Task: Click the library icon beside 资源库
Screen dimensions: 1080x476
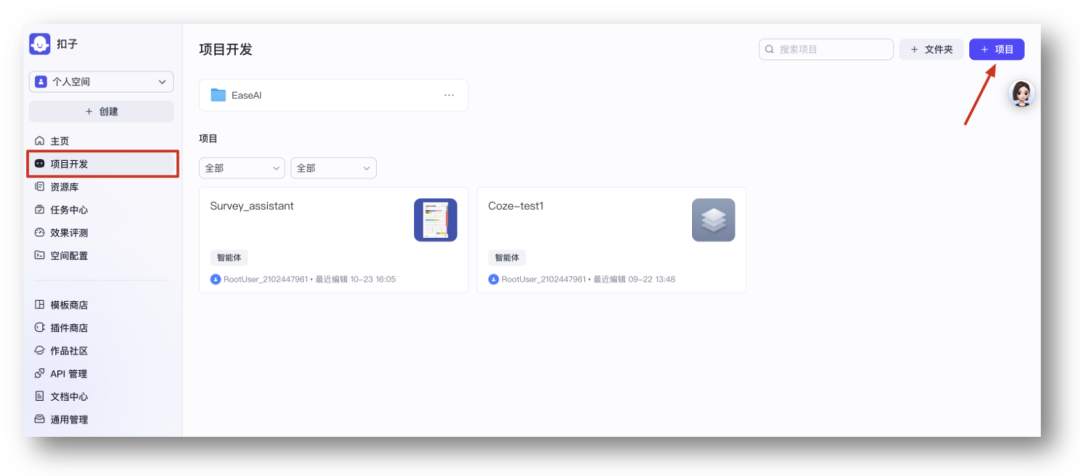Action: (39, 187)
